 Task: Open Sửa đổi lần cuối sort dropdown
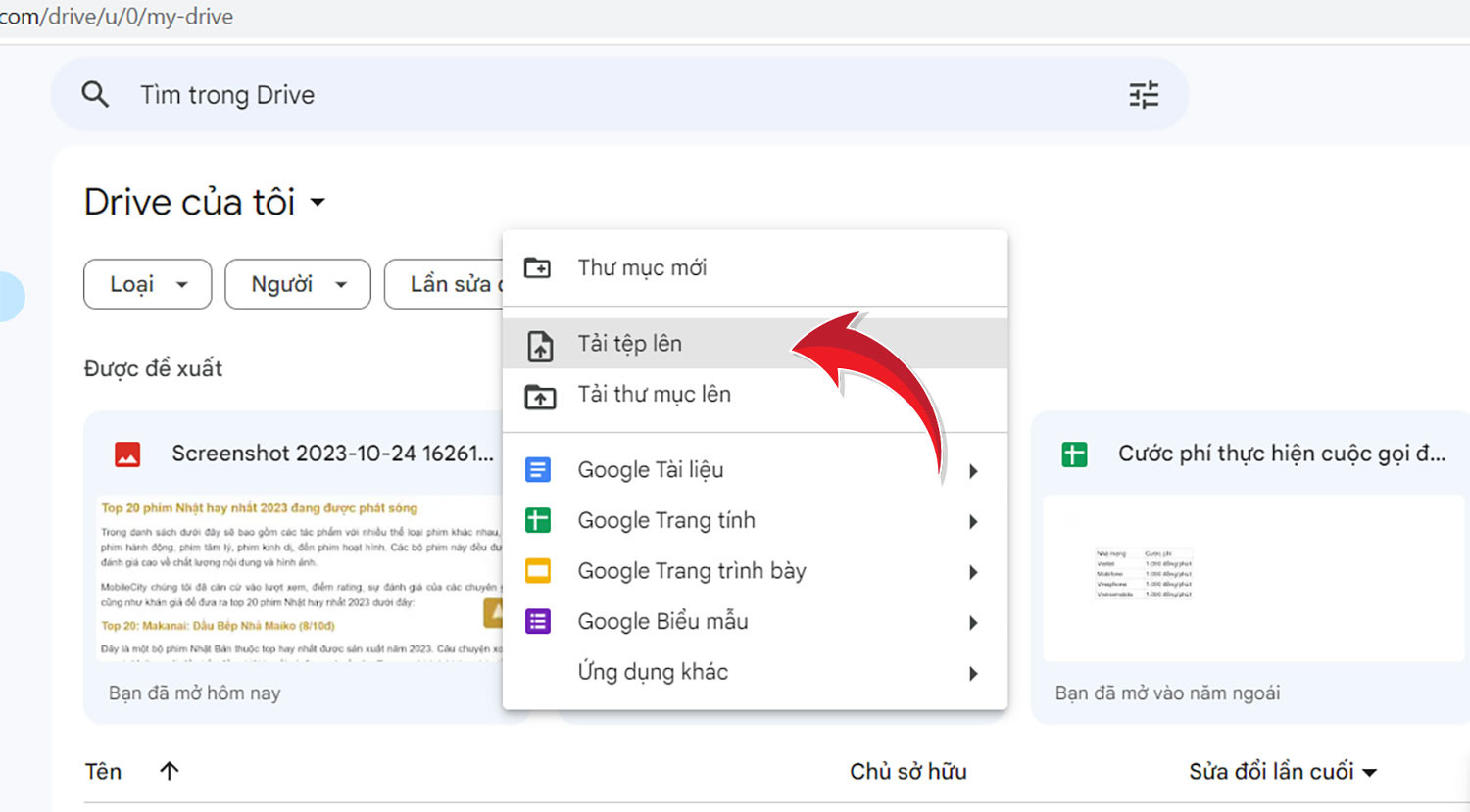(x=1283, y=772)
